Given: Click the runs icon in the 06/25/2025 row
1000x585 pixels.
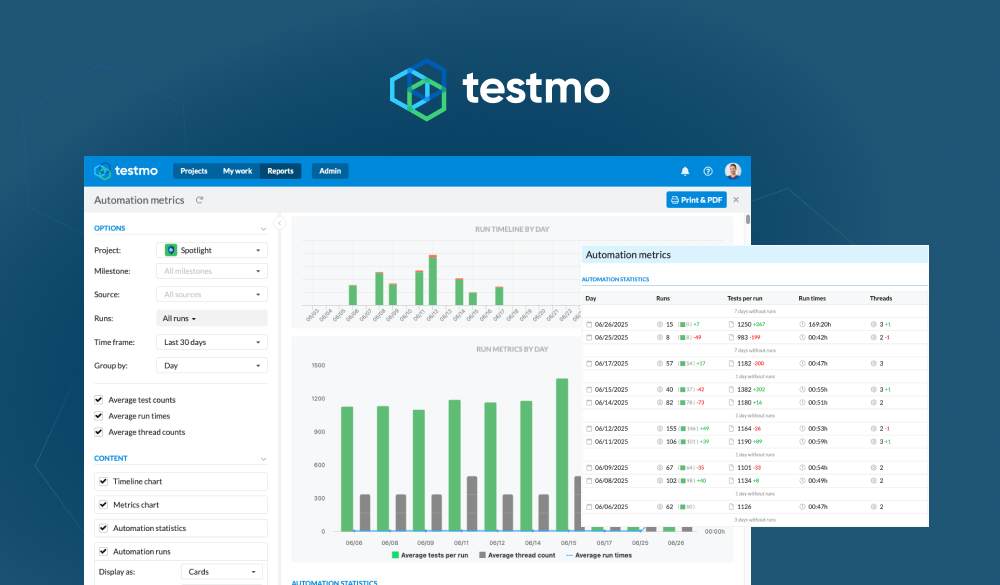Looking at the screenshot, I should tap(659, 337).
